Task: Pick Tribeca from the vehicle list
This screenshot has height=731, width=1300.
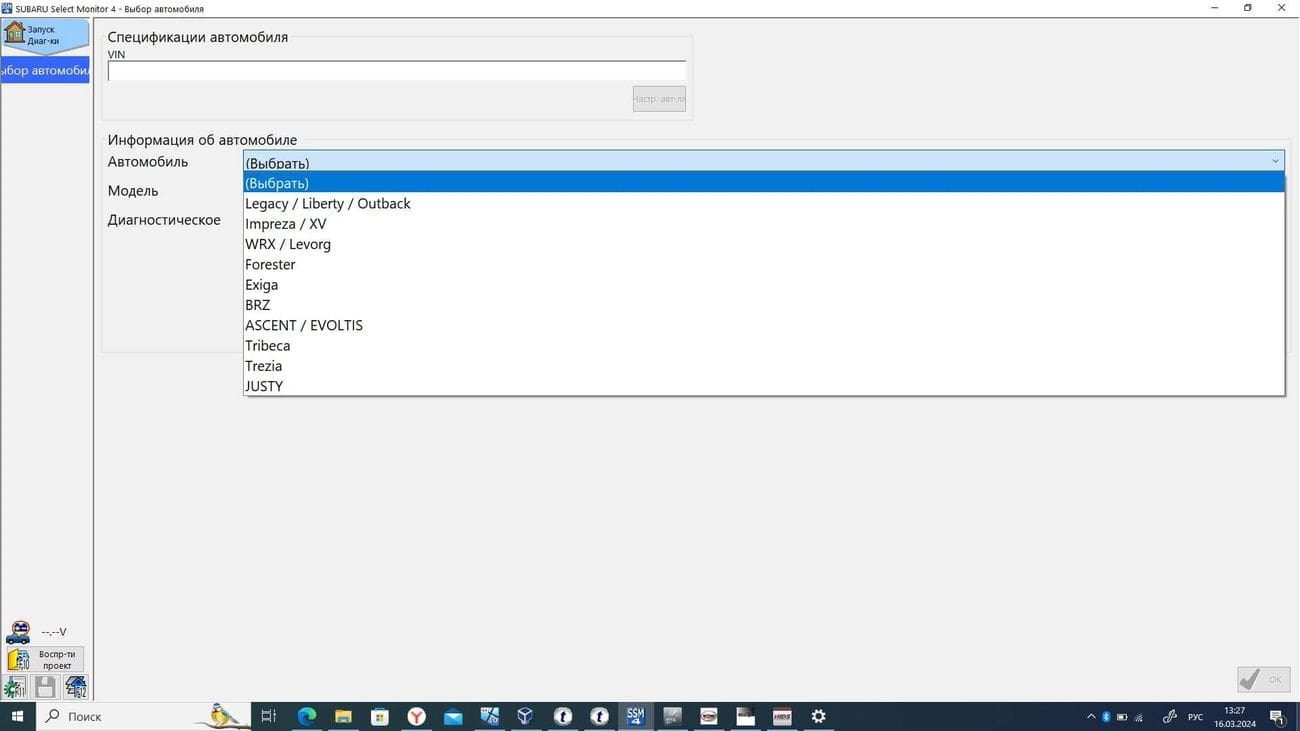Action: pos(764,346)
